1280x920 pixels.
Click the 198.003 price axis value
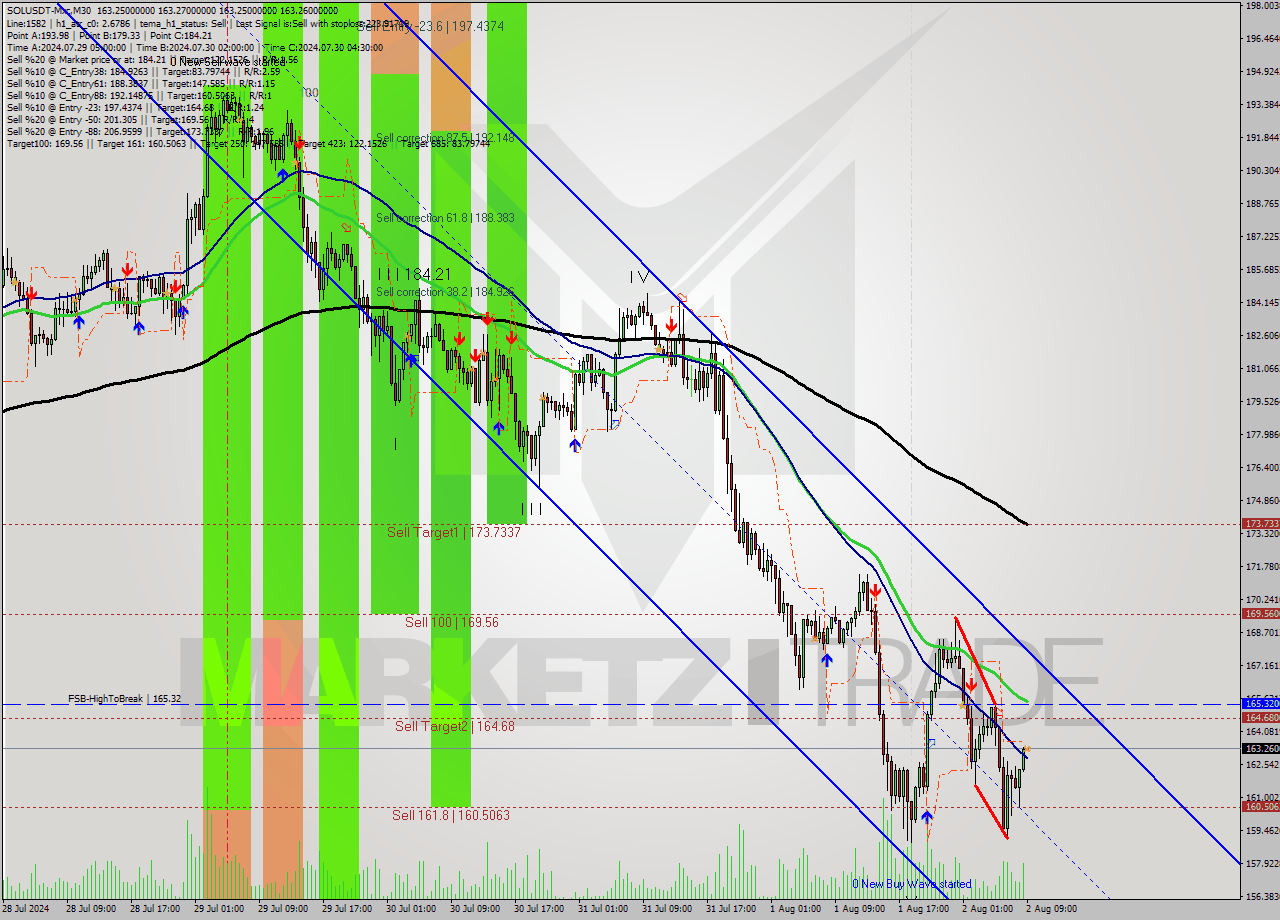[x=1262, y=6]
